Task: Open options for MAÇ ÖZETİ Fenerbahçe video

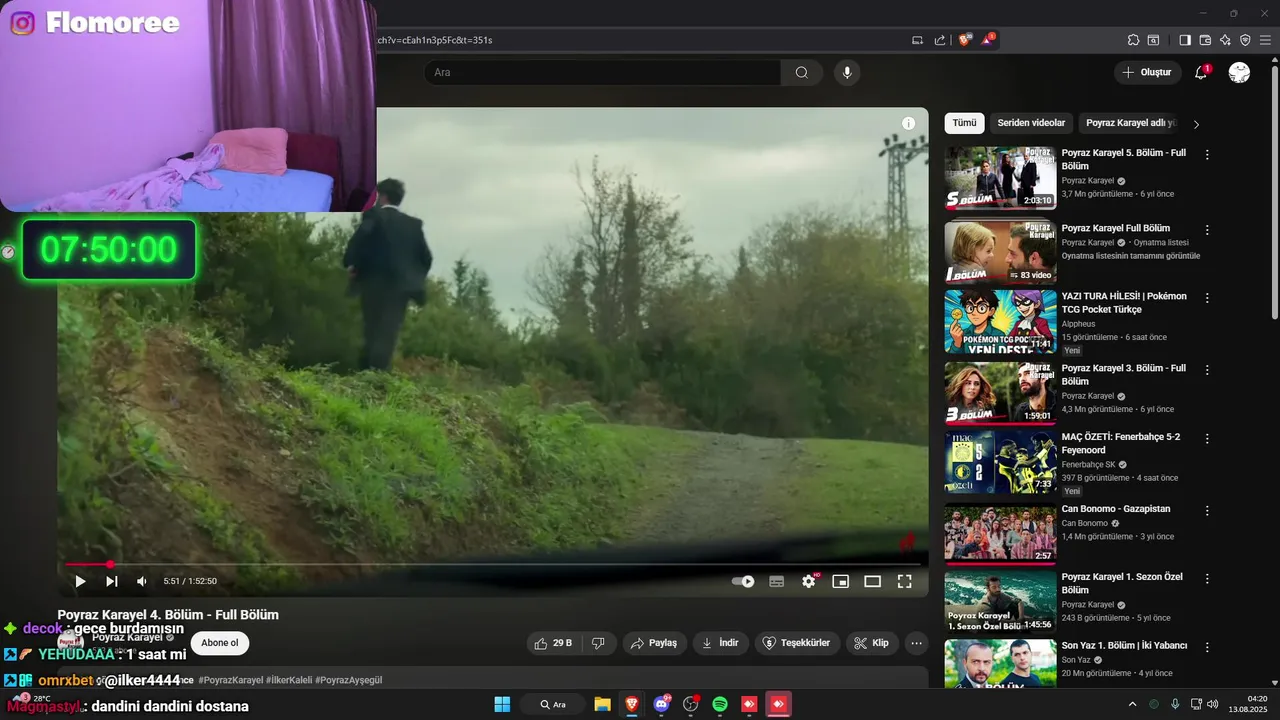Action: [1207, 439]
